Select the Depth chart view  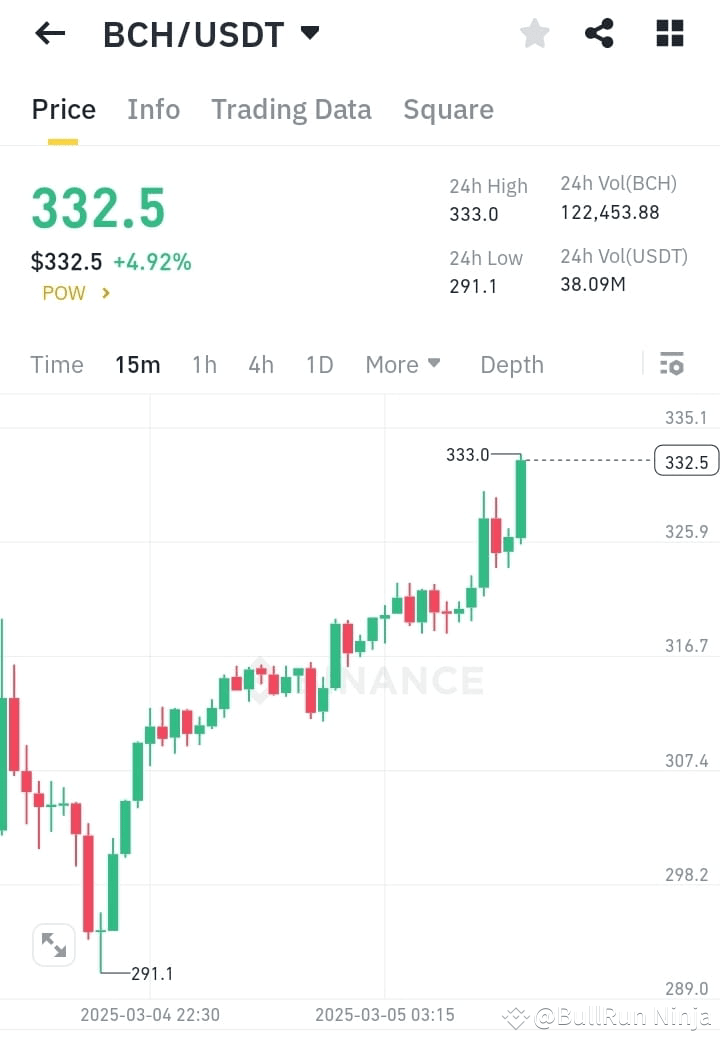pyautogui.click(x=511, y=364)
